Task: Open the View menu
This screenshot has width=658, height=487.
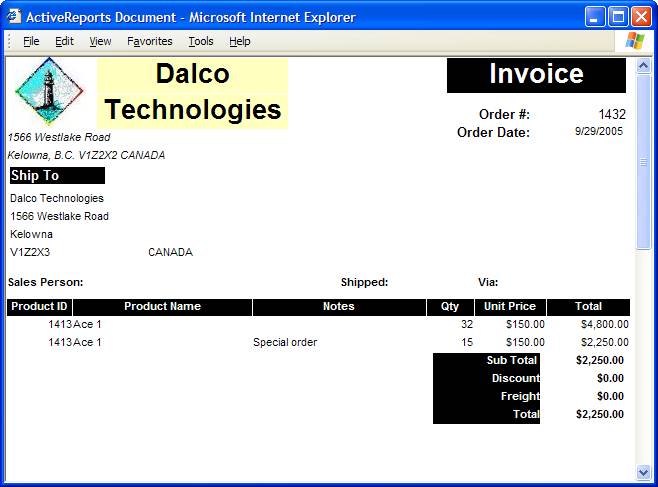Action: tap(100, 41)
